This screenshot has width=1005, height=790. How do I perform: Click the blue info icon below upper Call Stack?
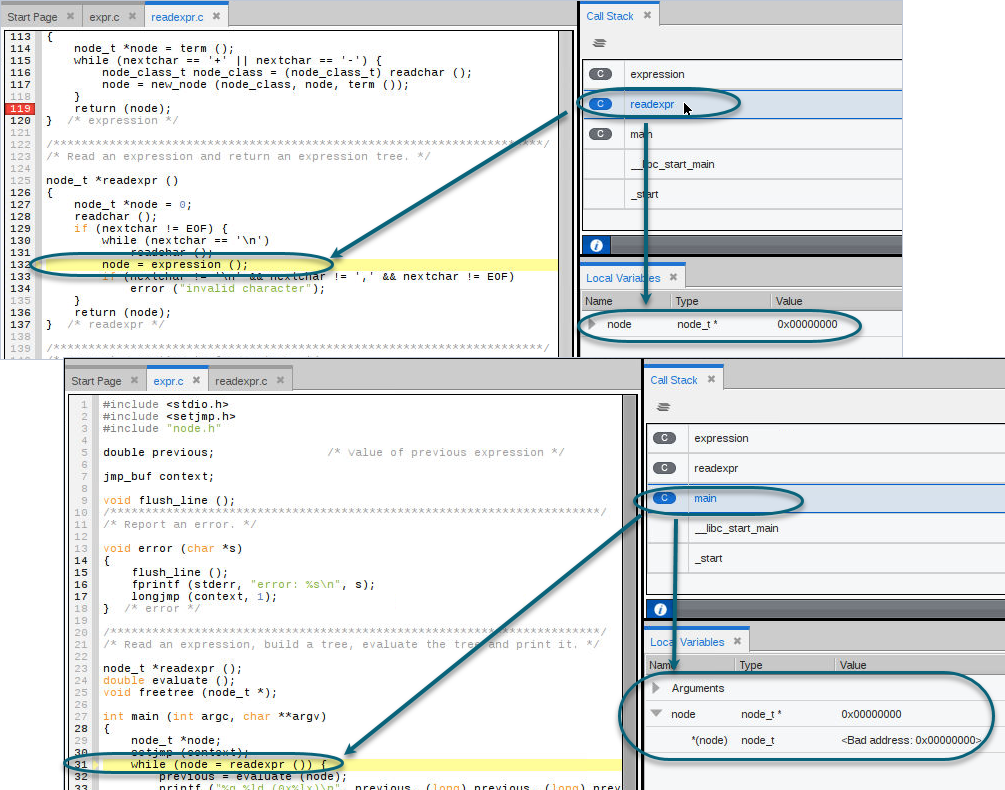(x=596, y=245)
